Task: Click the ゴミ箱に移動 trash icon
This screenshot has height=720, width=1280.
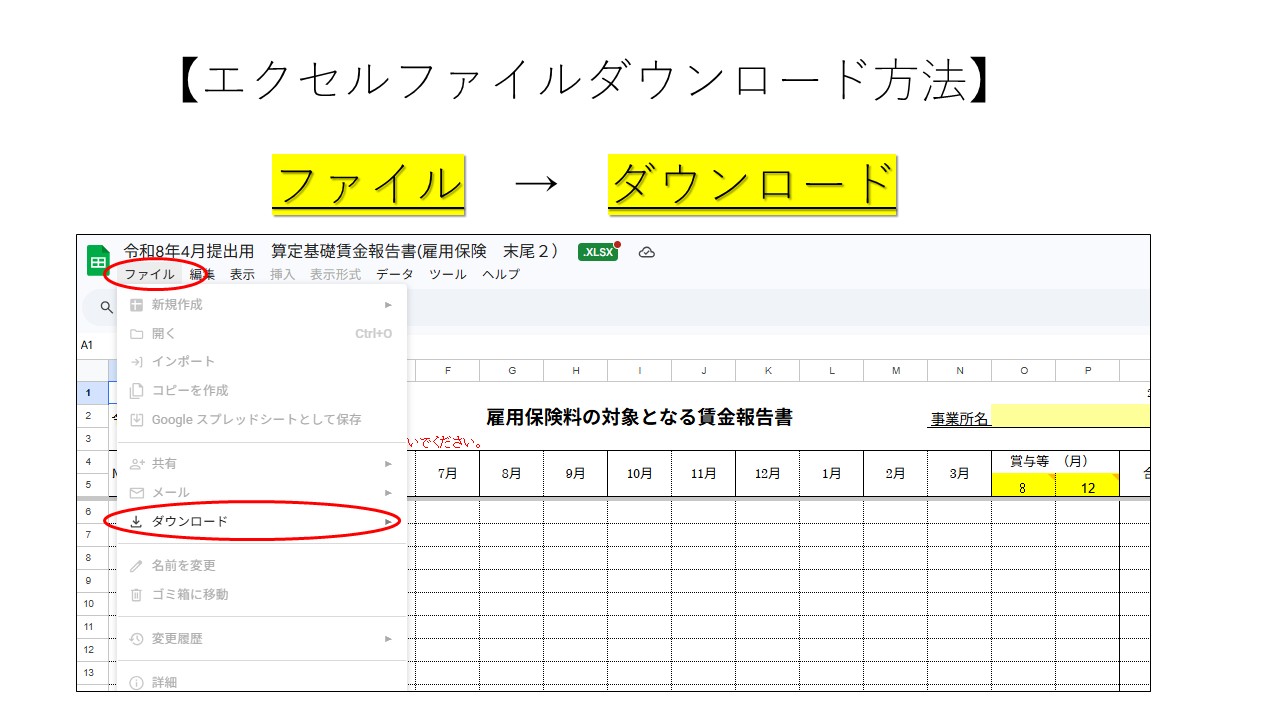Action: [x=136, y=595]
